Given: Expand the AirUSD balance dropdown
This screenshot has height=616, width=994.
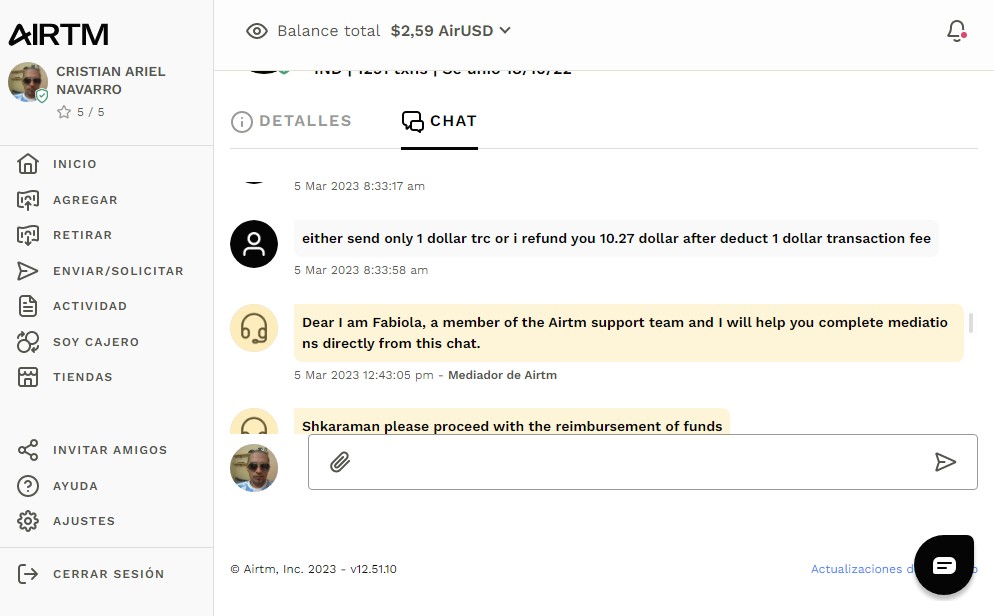Looking at the screenshot, I should pyautogui.click(x=505, y=31).
